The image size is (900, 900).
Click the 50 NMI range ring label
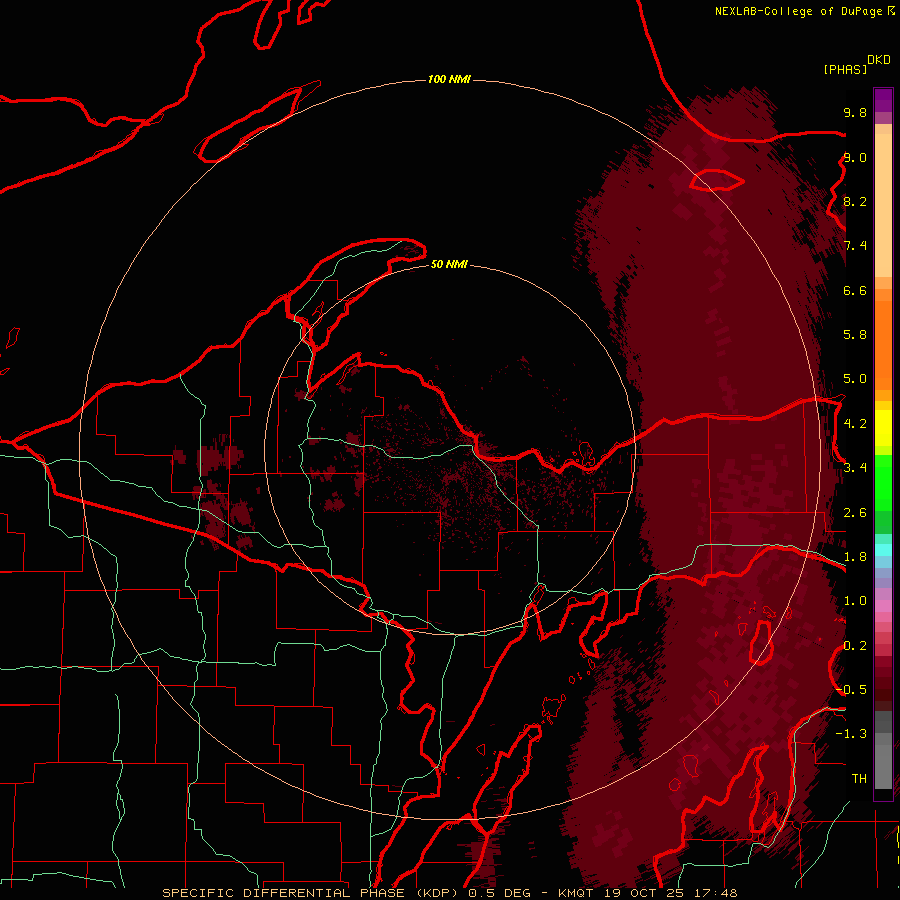pyautogui.click(x=449, y=264)
